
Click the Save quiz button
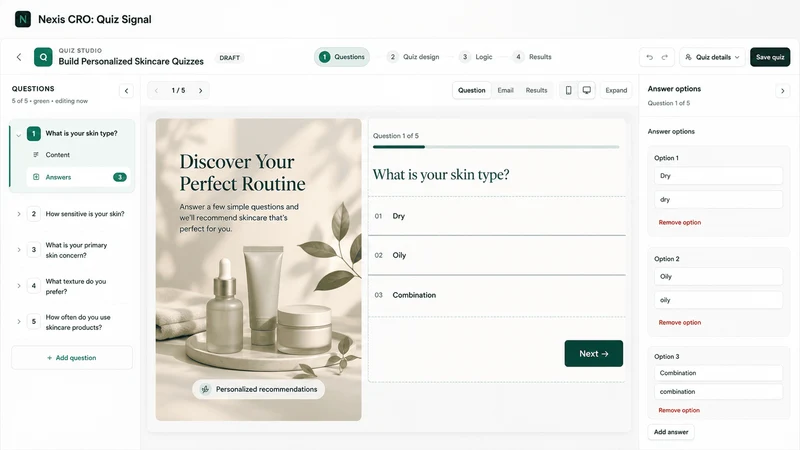[770, 57]
